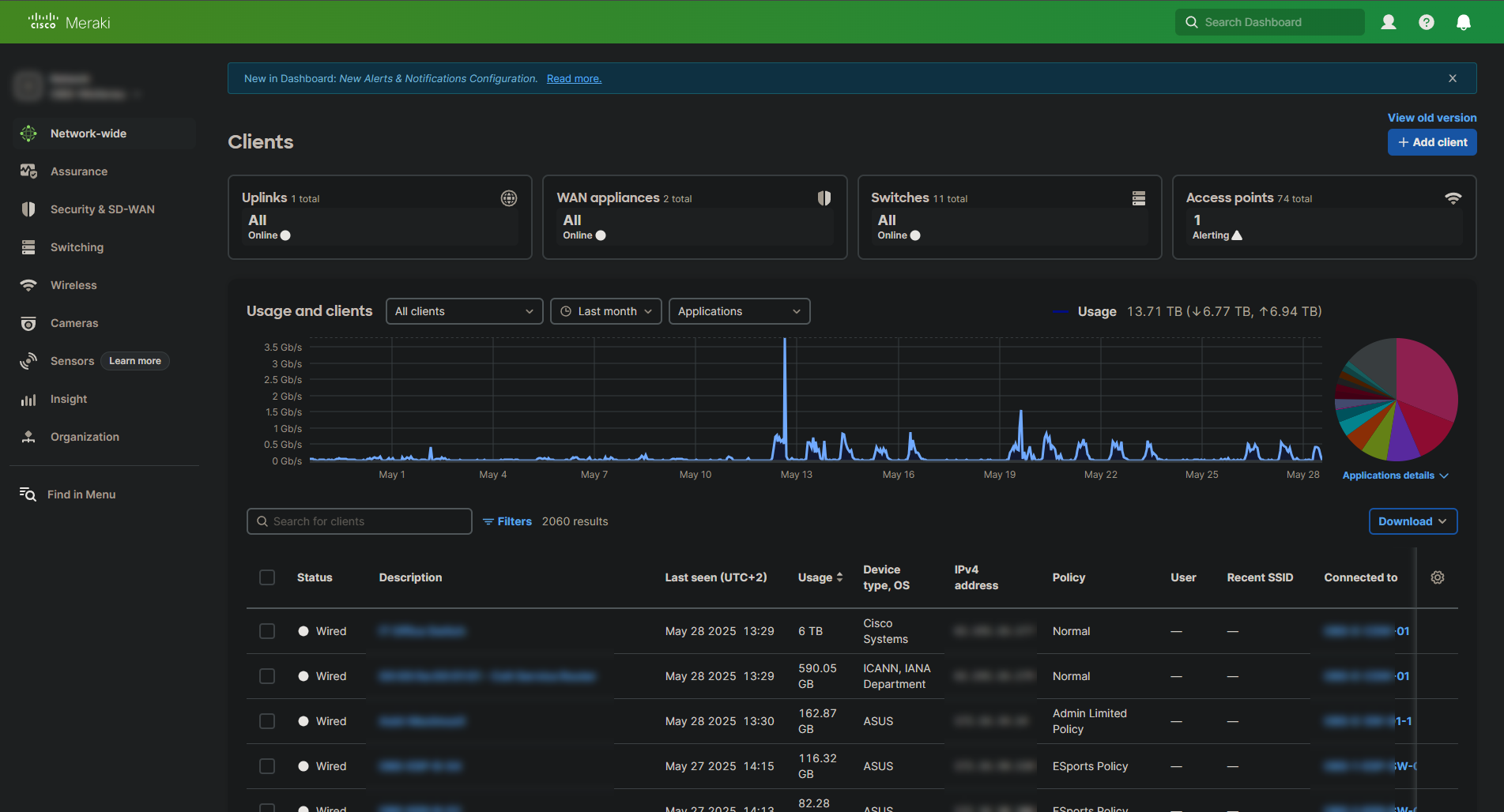Focus the Search for clients field

360,521
